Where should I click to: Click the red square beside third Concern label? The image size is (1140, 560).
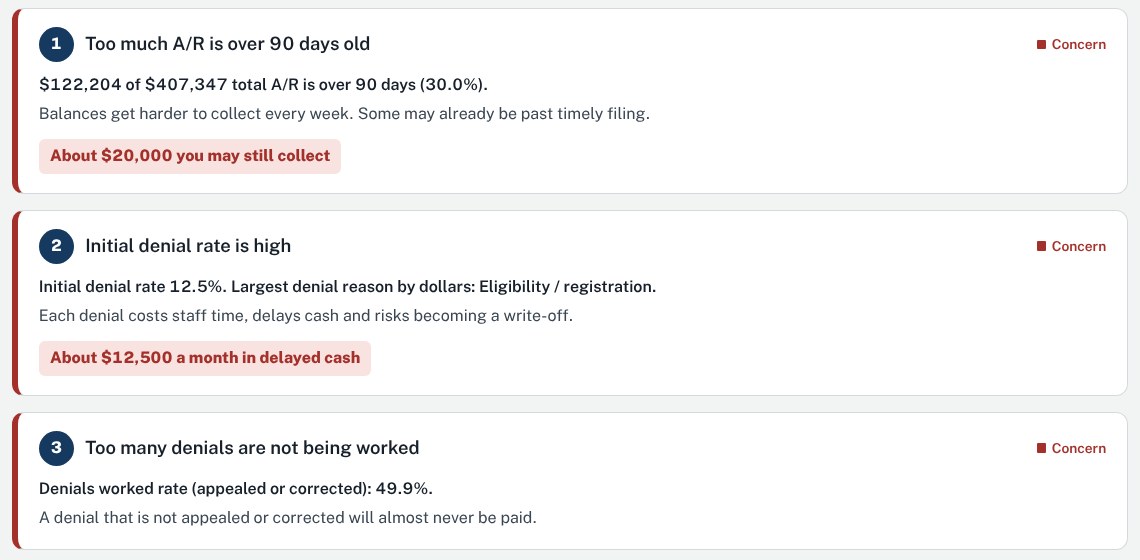1041,449
